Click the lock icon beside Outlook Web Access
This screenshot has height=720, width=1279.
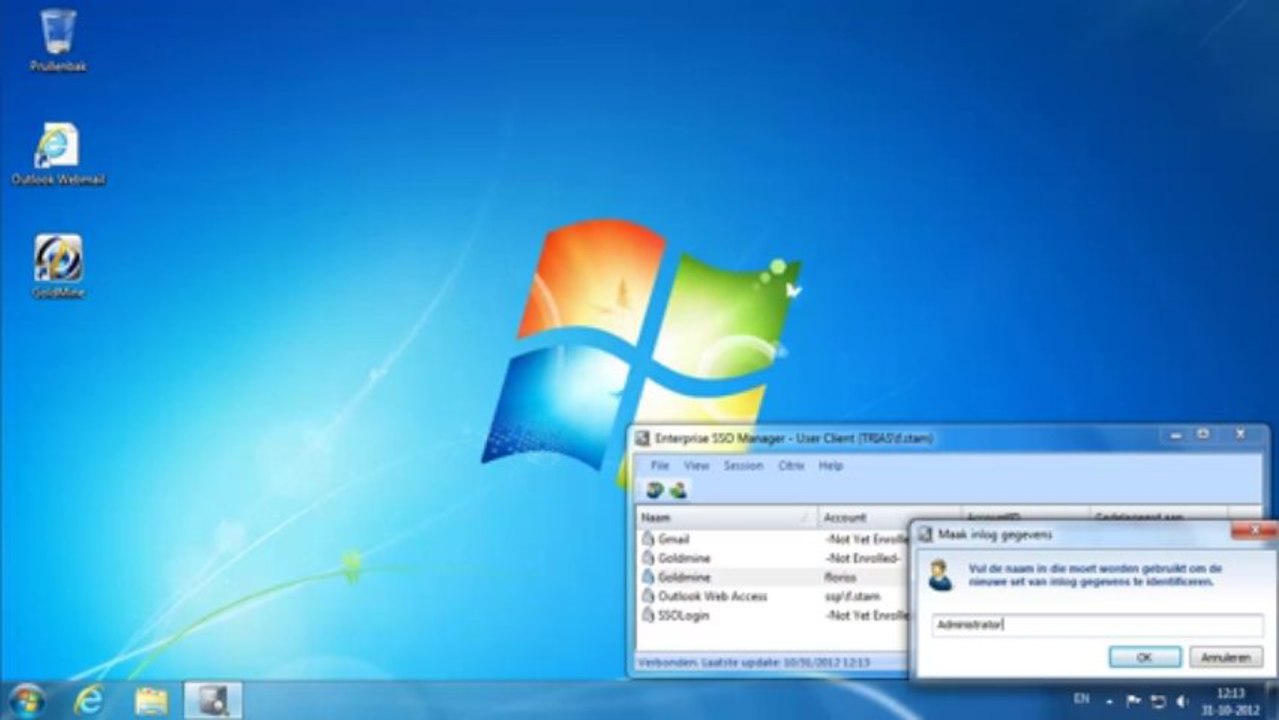[648, 597]
